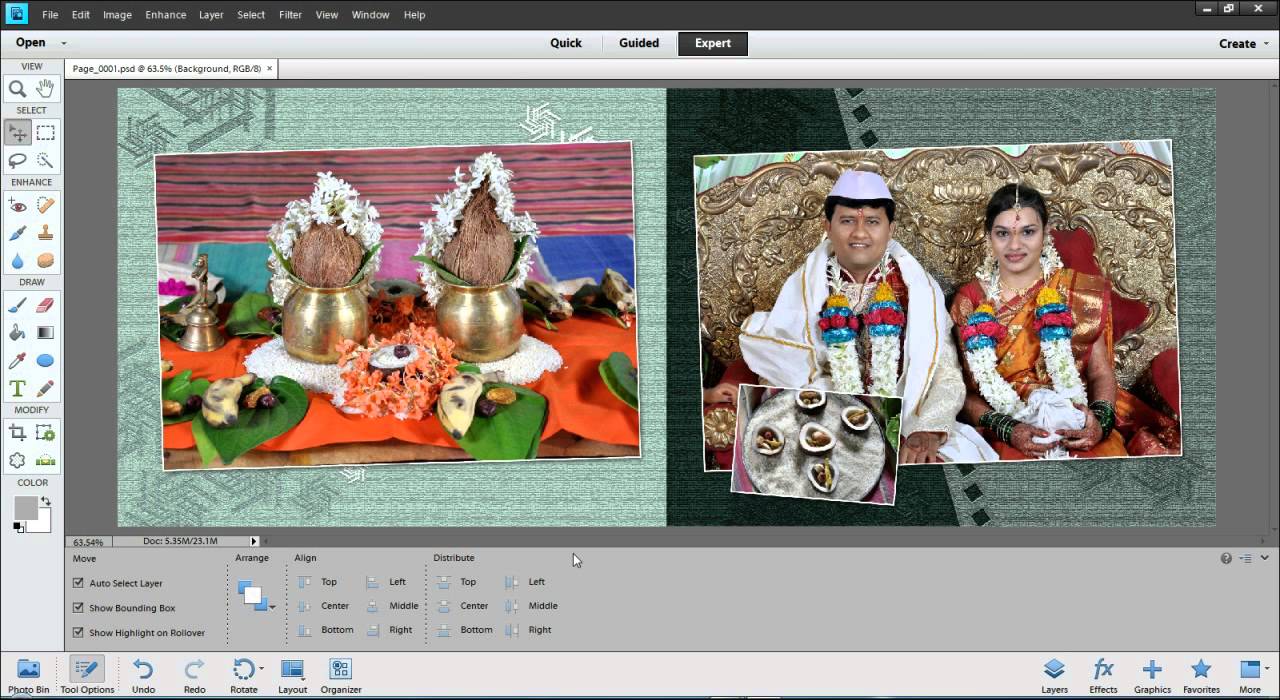Open the File menu
The height and width of the screenshot is (700, 1280).
pyautogui.click(x=50, y=15)
